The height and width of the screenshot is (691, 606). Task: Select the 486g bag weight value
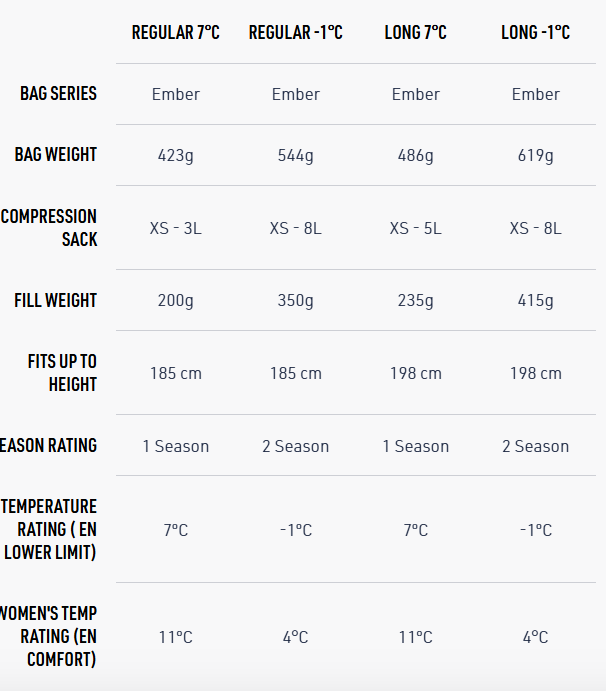click(x=415, y=155)
